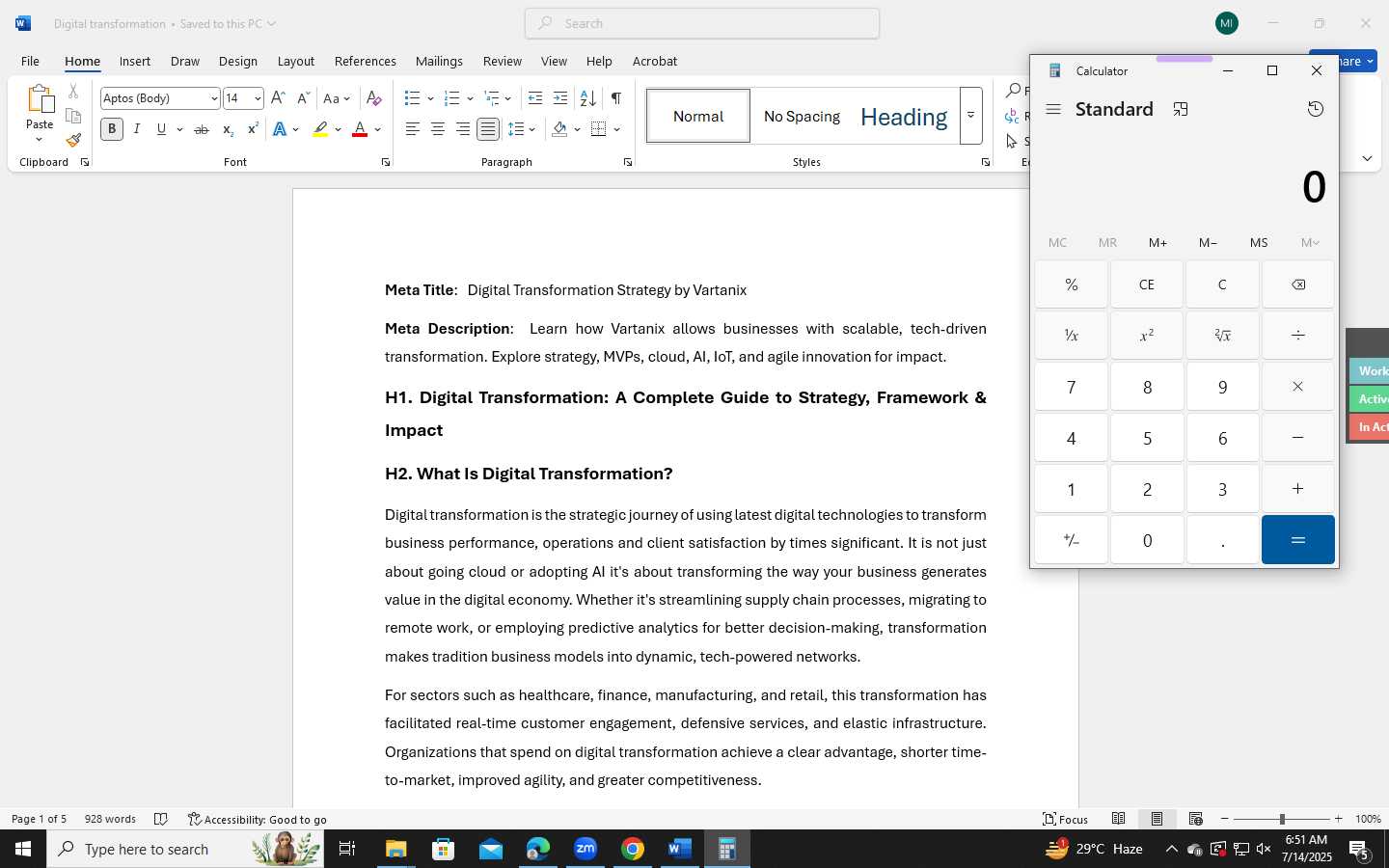Switch to Web Layout view

(x=1196, y=819)
